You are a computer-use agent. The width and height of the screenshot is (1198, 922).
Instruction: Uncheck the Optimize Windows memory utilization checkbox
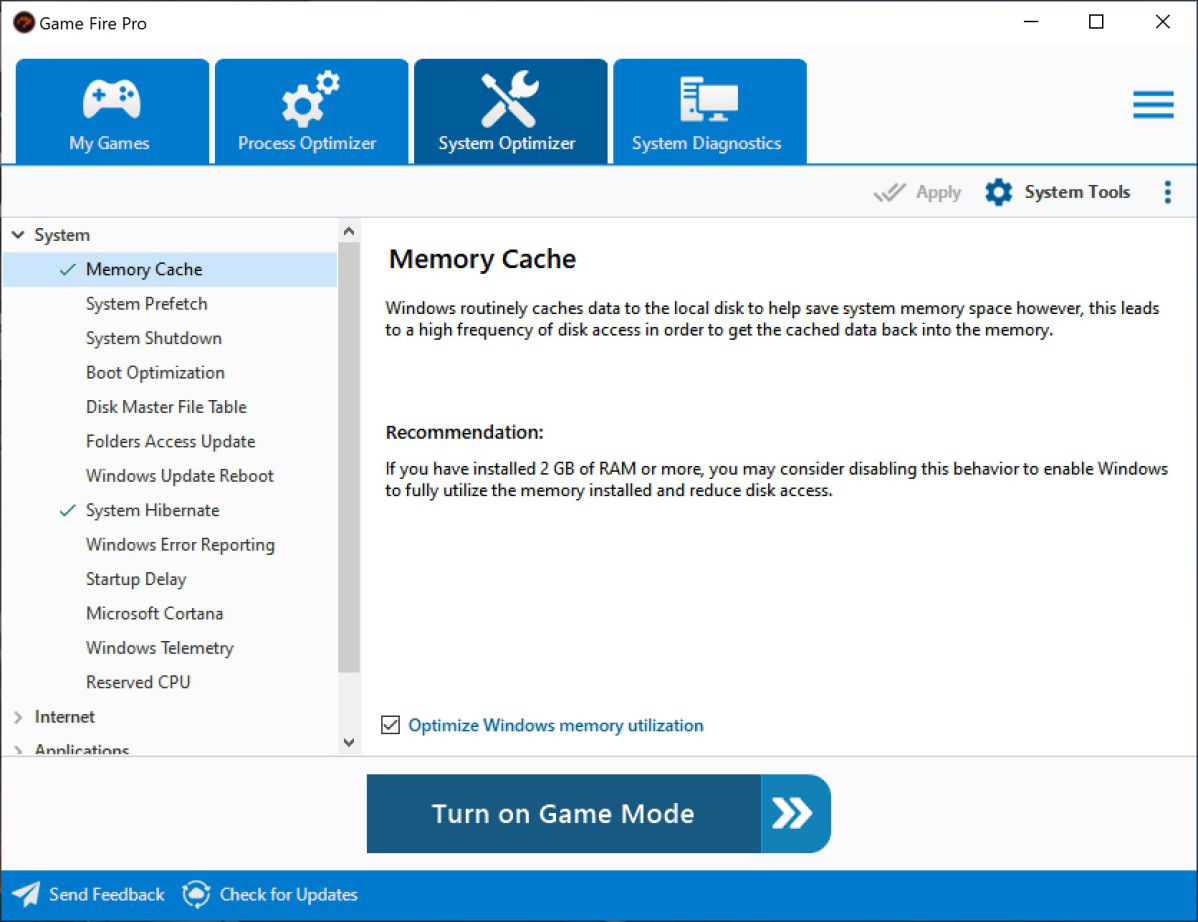[391, 725]
